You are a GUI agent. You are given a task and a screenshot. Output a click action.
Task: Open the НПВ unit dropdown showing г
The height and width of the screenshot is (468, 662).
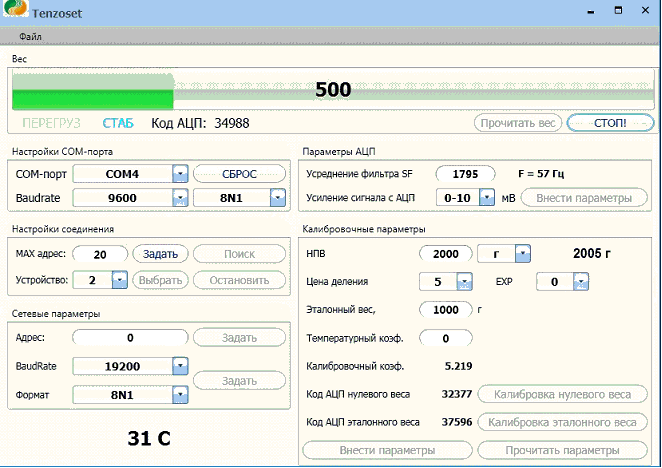tap(521, 254)
